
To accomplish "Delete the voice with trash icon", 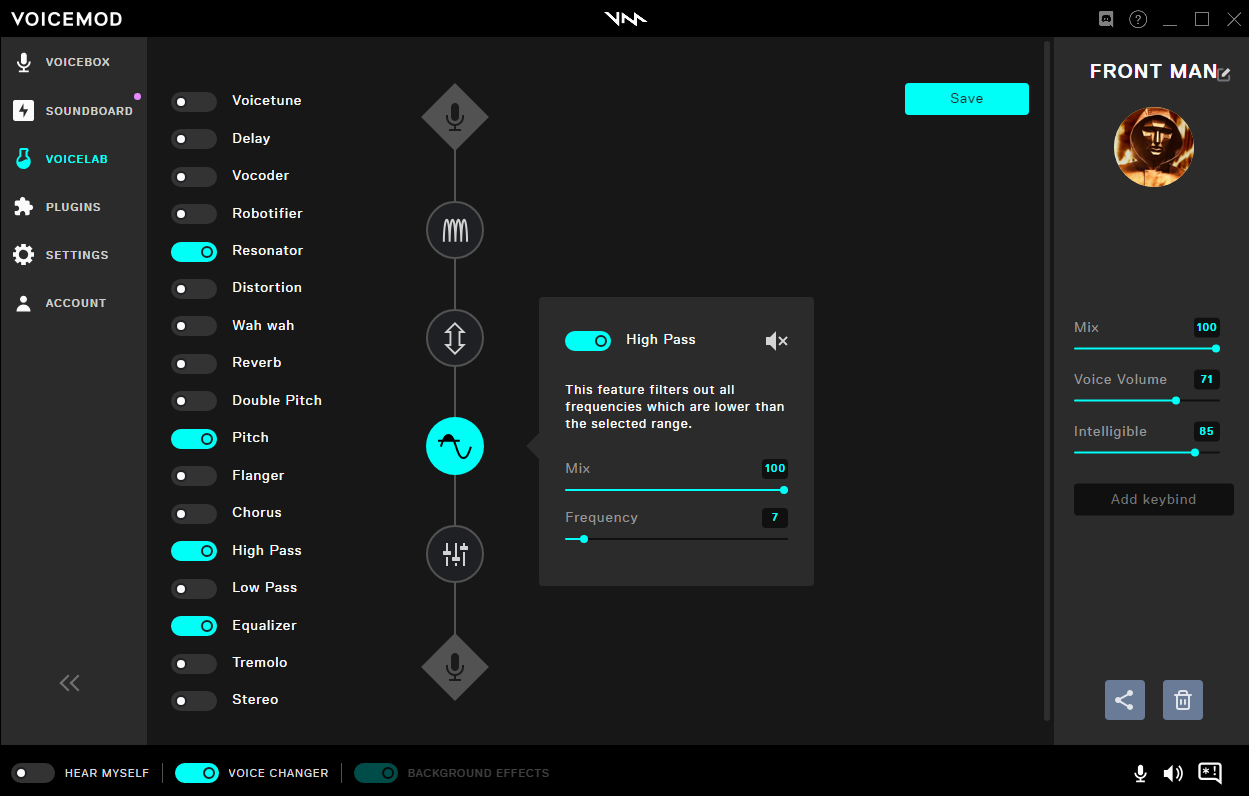I will (1182, 700).
